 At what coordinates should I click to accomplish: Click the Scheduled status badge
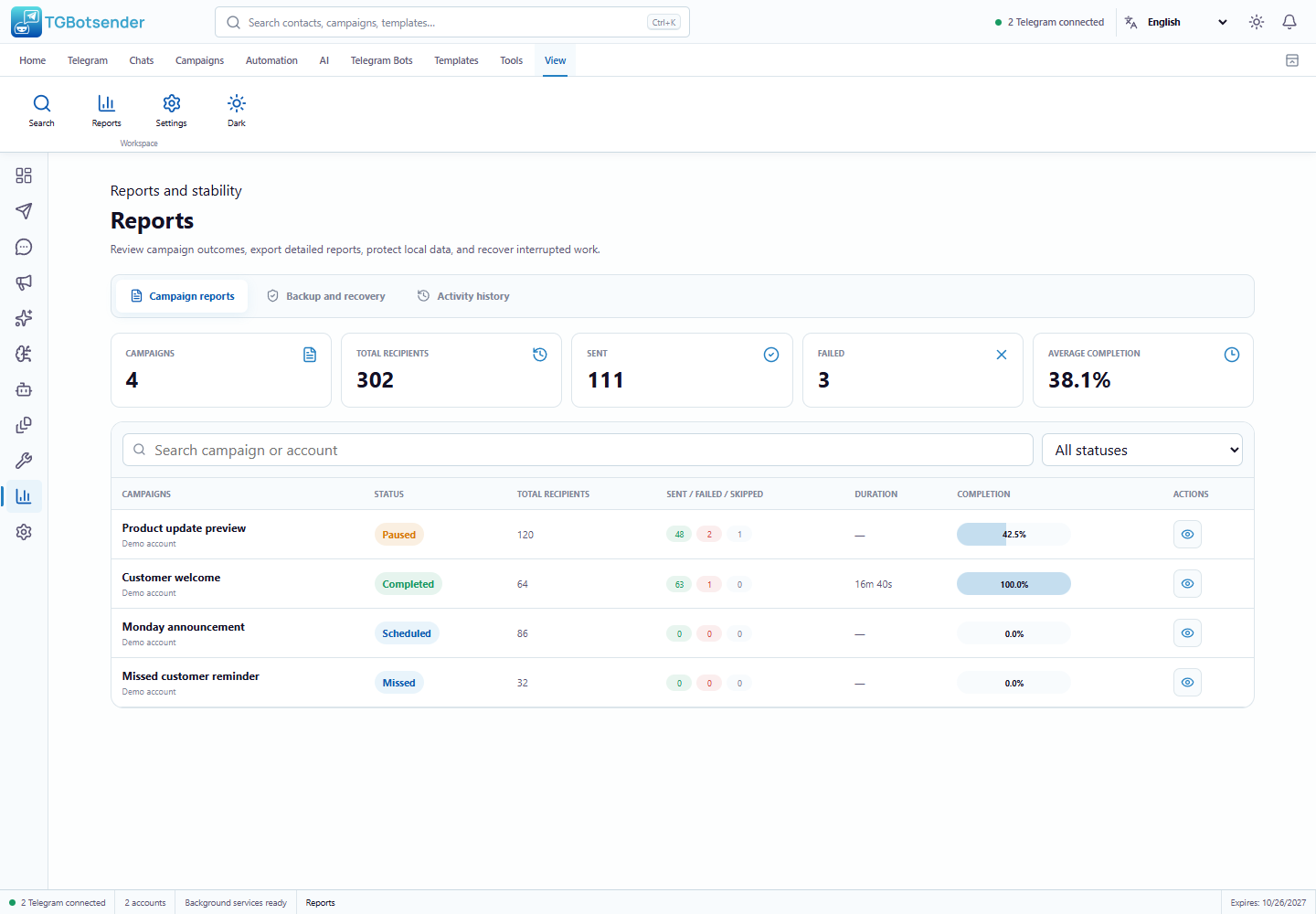tap(407, 633)
